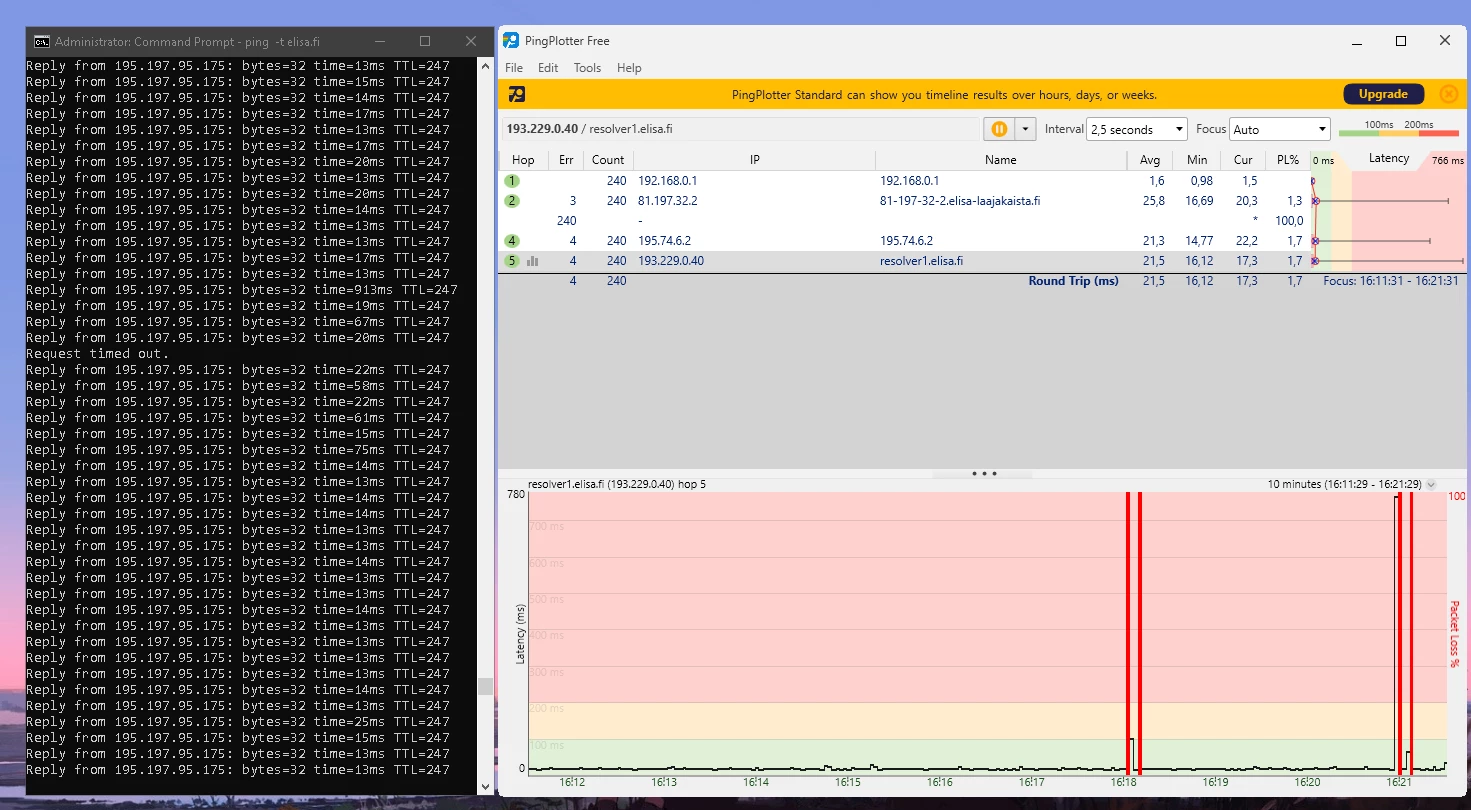The height and width of the screenshot is (810, 1471).
Task: Click the target address field 193.229.0.40
Action: 740,129
